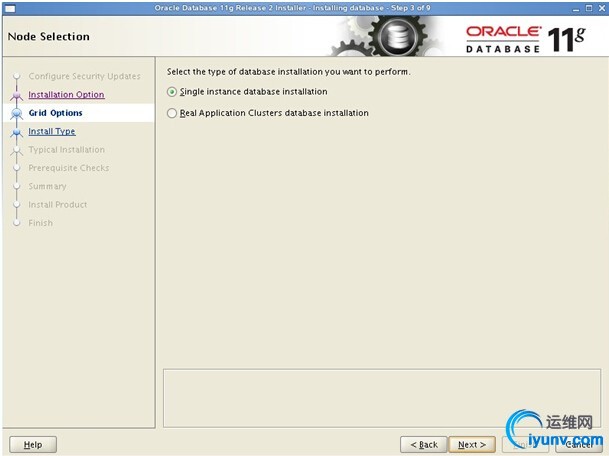Select the Grid Options step
This screenshot has width=609, height=456.
pyautogui.click(x=56, y=113)
